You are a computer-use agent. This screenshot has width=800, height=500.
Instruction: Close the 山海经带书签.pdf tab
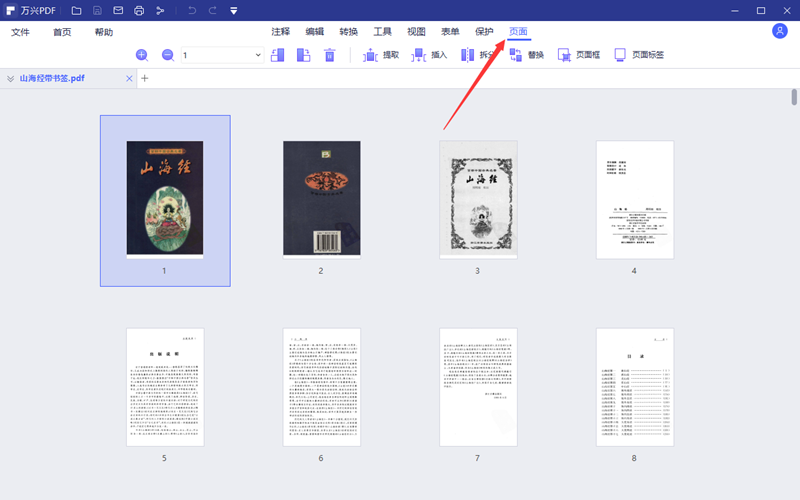pyautogui.click(x=129, y=78)
